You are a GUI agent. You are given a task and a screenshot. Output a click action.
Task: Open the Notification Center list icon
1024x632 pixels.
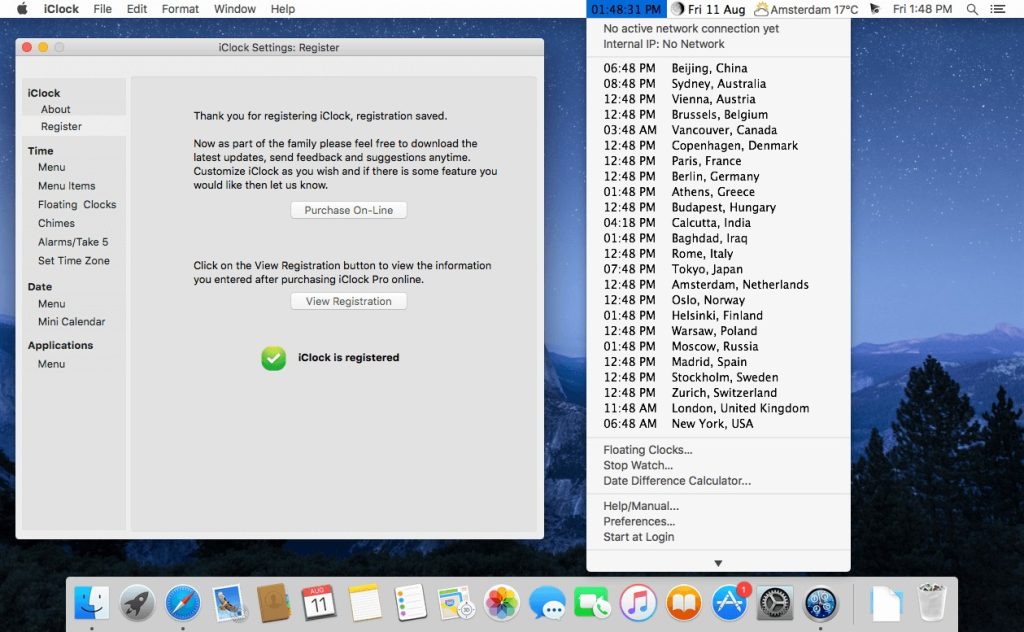coord(998,9)
